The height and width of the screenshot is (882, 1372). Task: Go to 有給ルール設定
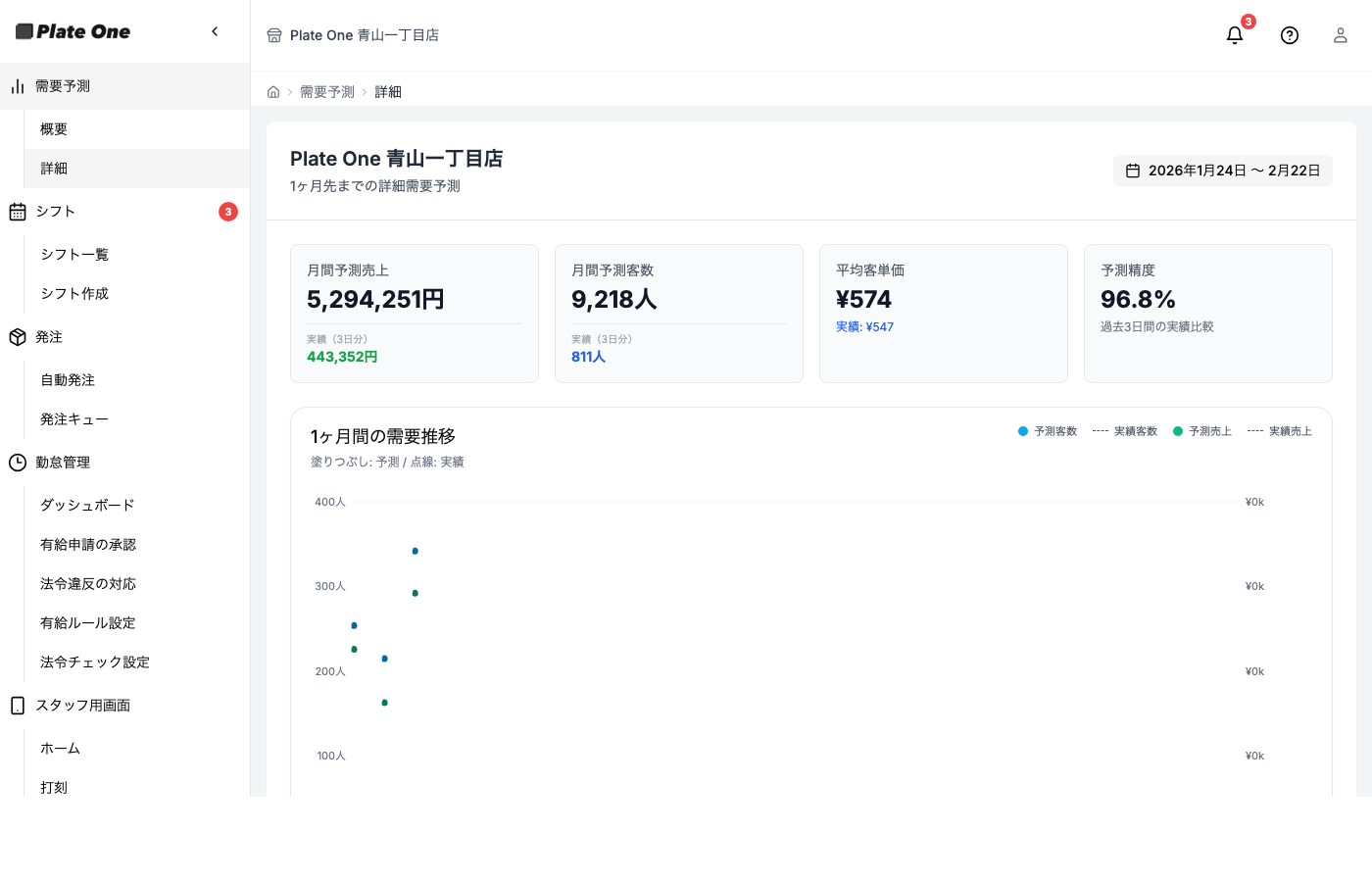pyautogui.click(x=137, y=623)
